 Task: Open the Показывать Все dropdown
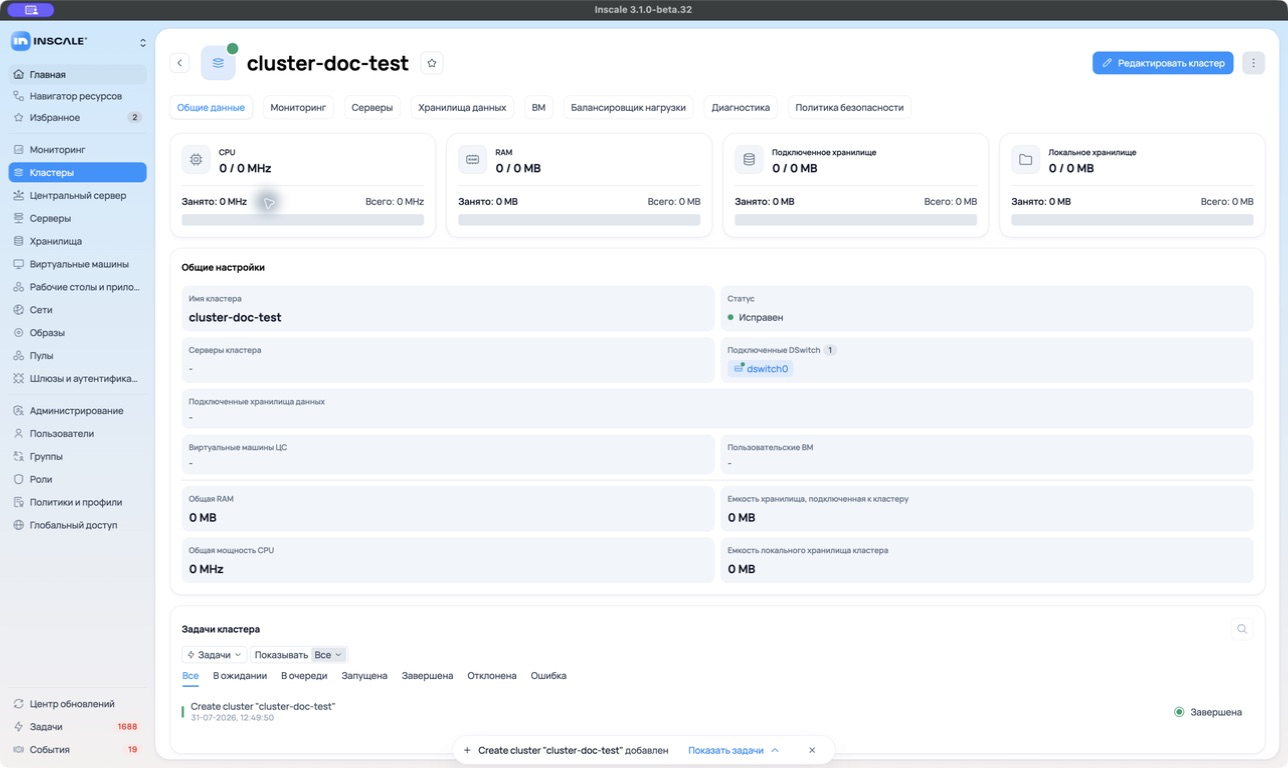tap(328, 655)
